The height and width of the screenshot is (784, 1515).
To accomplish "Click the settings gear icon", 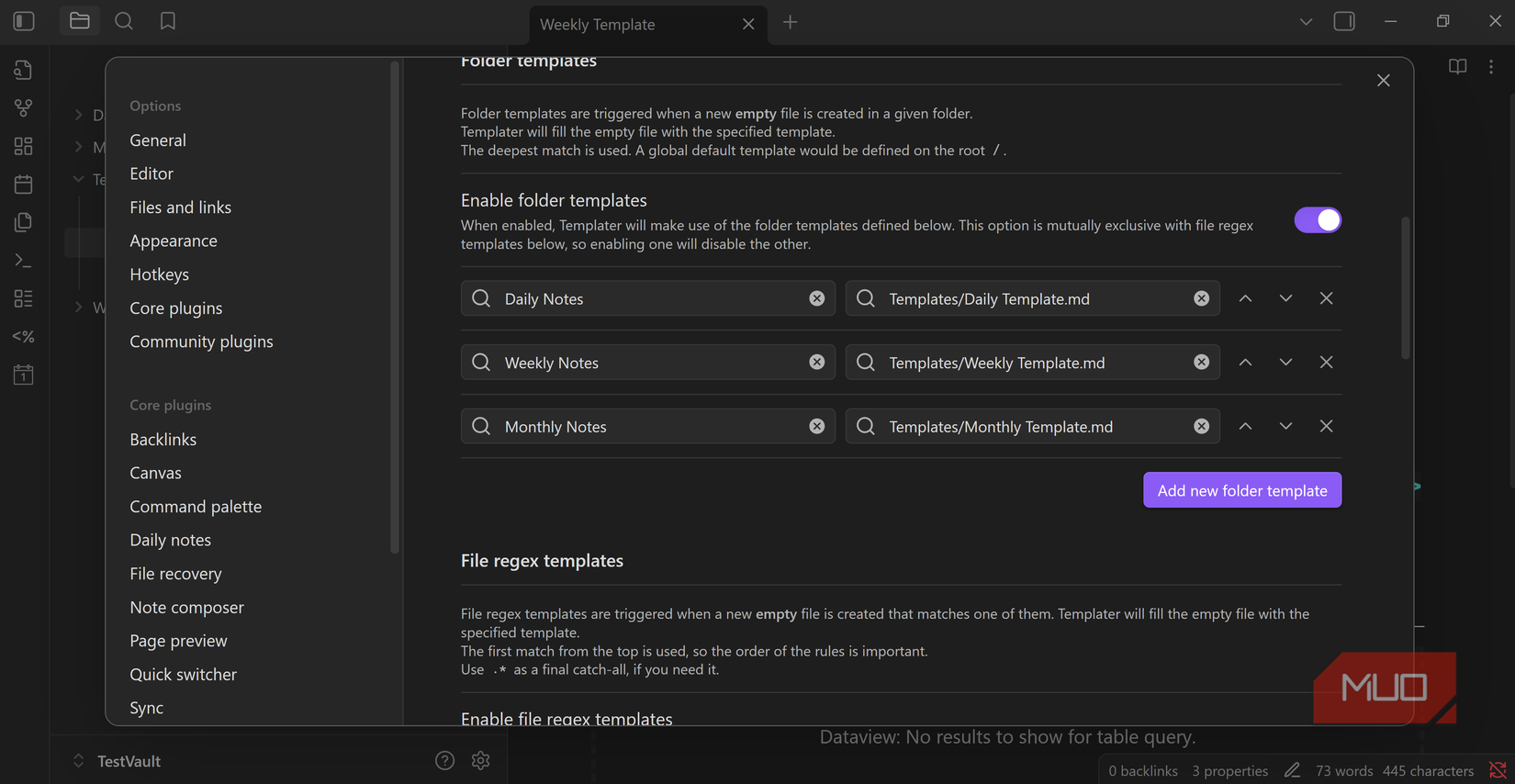I will click(x=480, y=760).
